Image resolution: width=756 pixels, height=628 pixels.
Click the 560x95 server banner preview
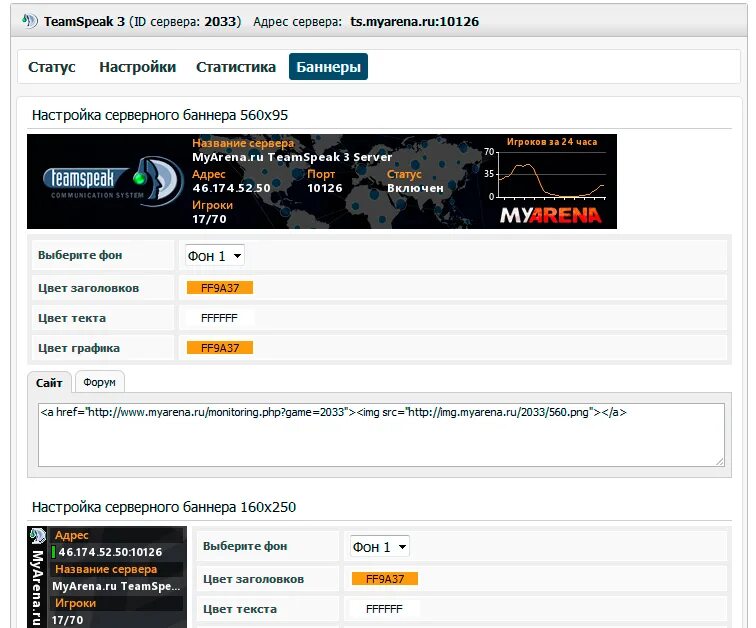pyautogui.click(x=322, y=181)
